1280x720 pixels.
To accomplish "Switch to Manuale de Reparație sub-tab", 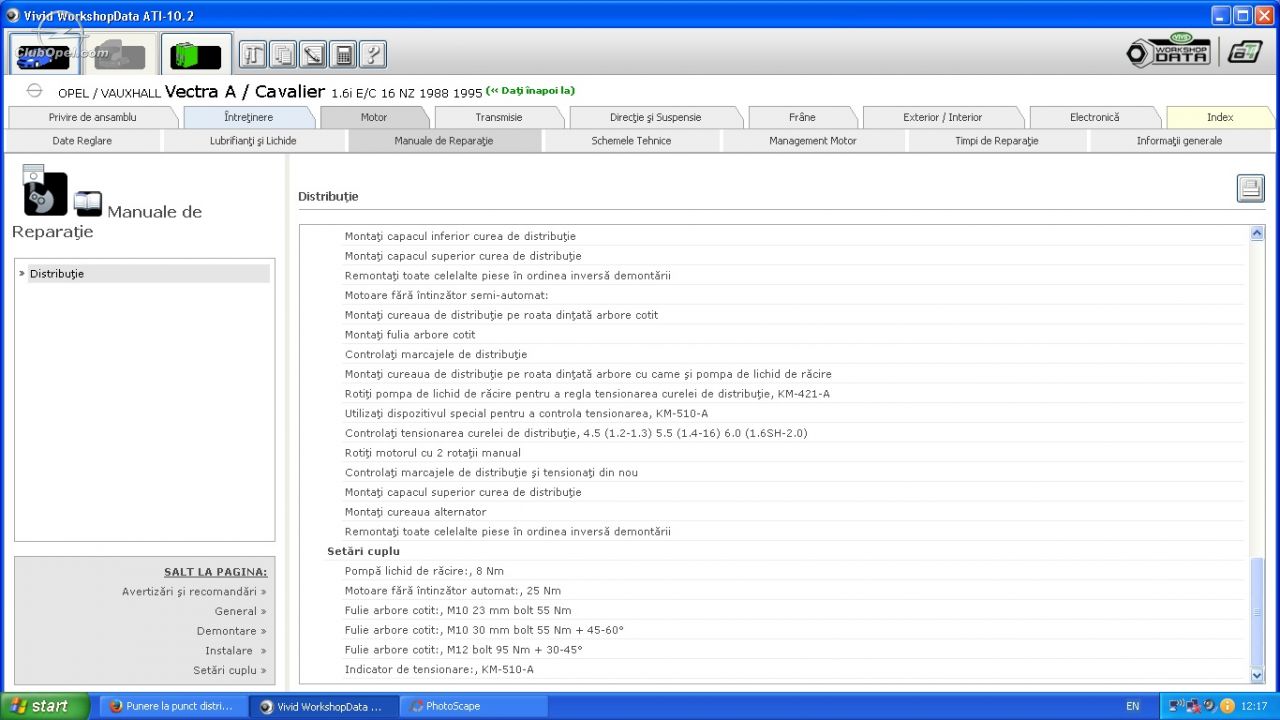I will 444,141.
